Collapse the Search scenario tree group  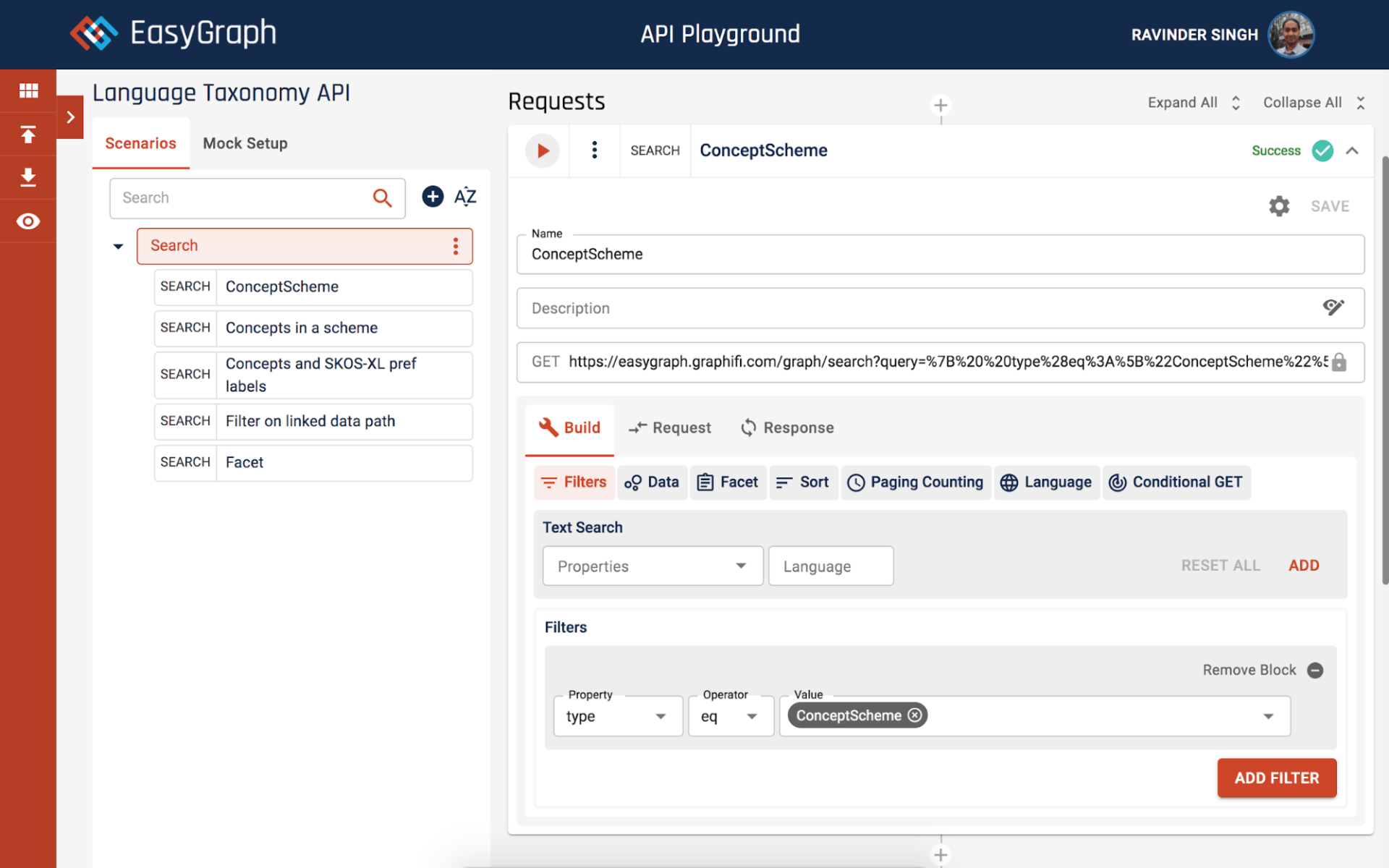pyautogui.click(x=118, y=247)
